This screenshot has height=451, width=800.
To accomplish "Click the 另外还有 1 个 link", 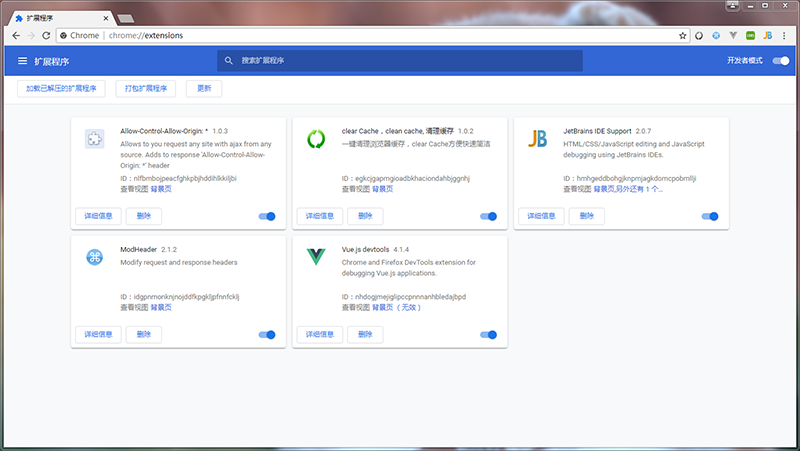I will click(639, 189).
